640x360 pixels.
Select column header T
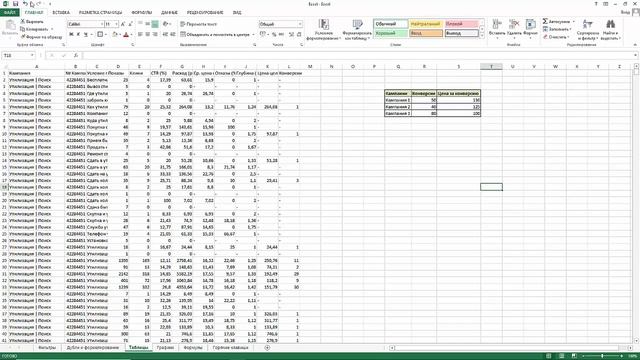491,67
